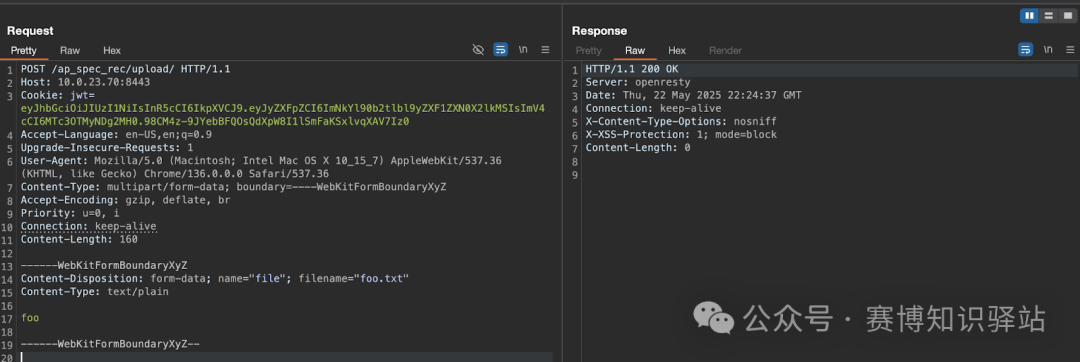This screenshot has width=1080, height=362.
Task: Toggle word wrap icon in Response panel
Action: pos(1026,50)
